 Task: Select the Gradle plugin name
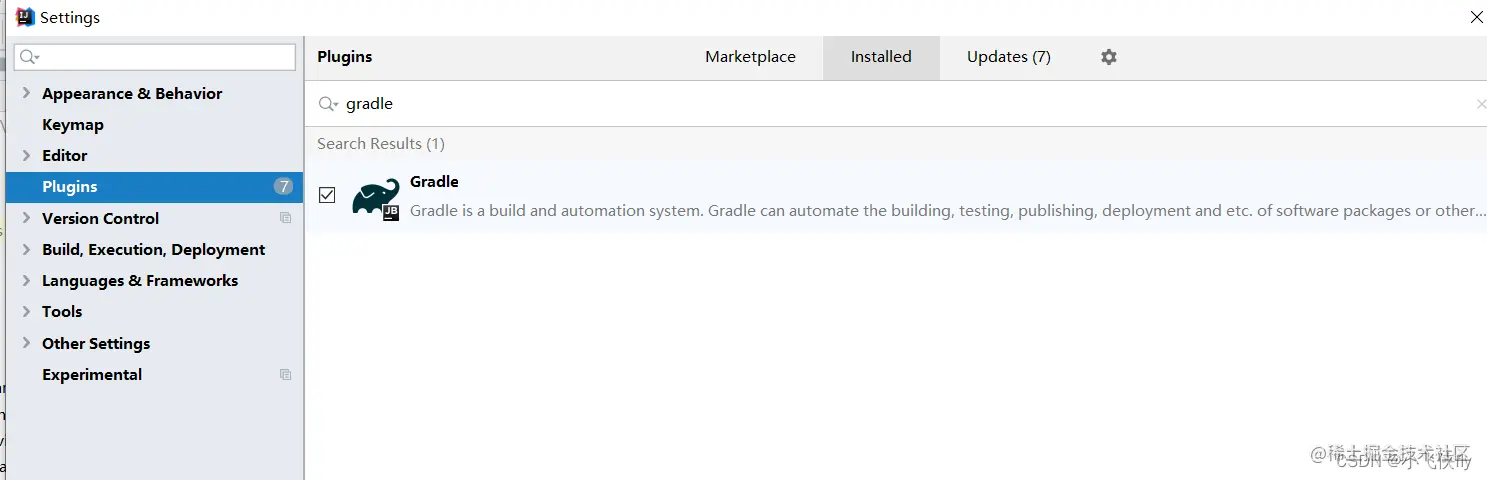pos(434,182)
